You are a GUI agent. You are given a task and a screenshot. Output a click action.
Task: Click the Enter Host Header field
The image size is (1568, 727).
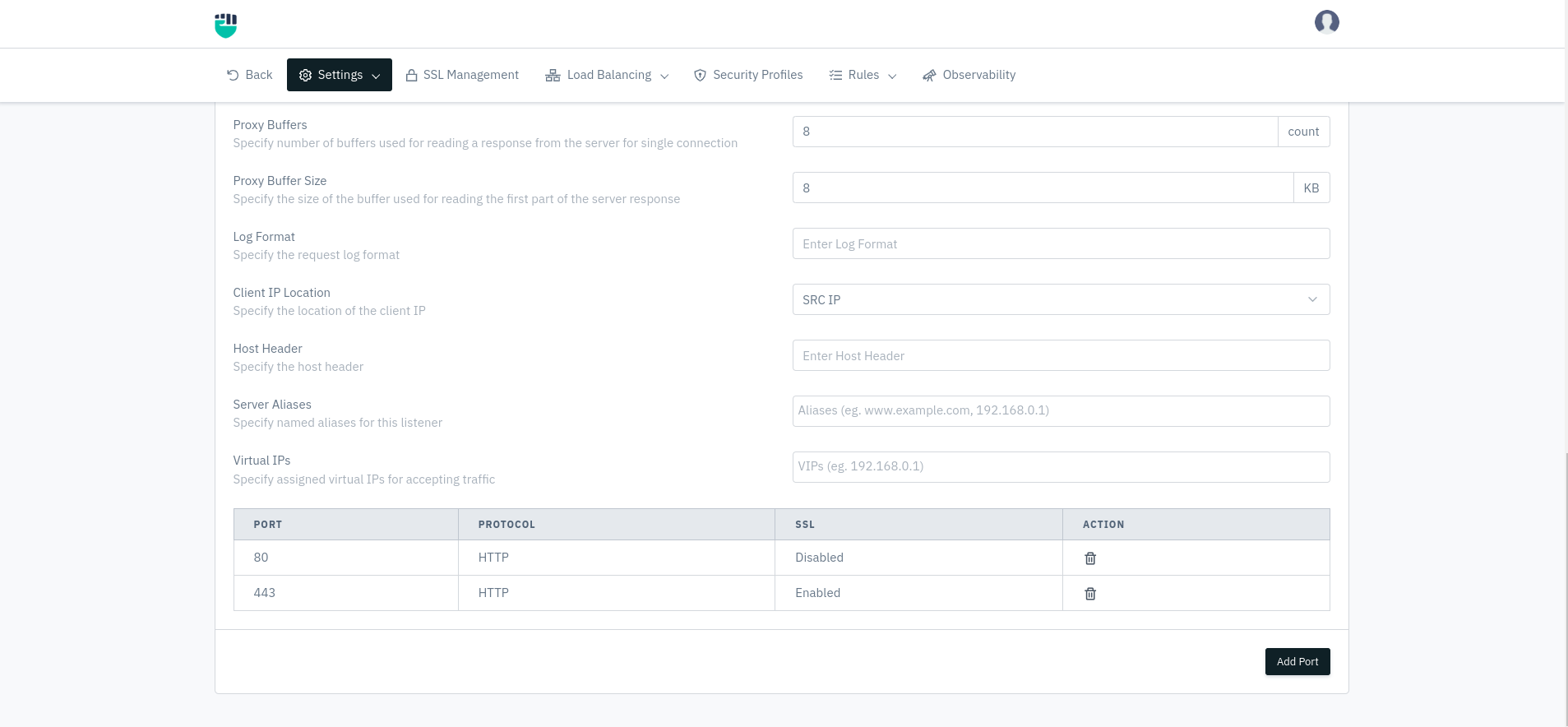1061,355
